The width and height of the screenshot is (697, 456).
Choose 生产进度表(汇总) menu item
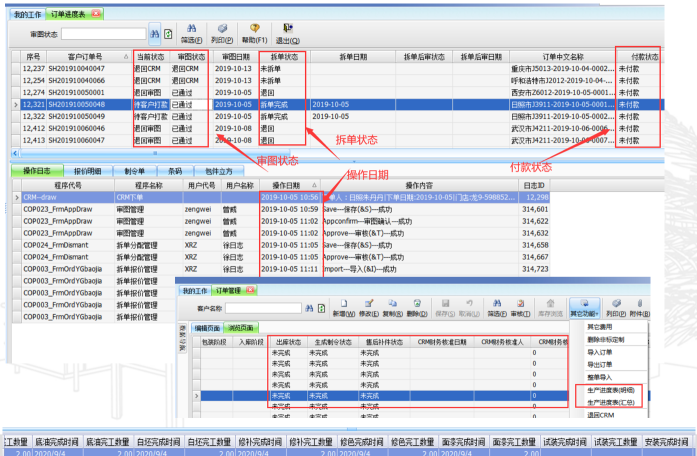(611, 403)
